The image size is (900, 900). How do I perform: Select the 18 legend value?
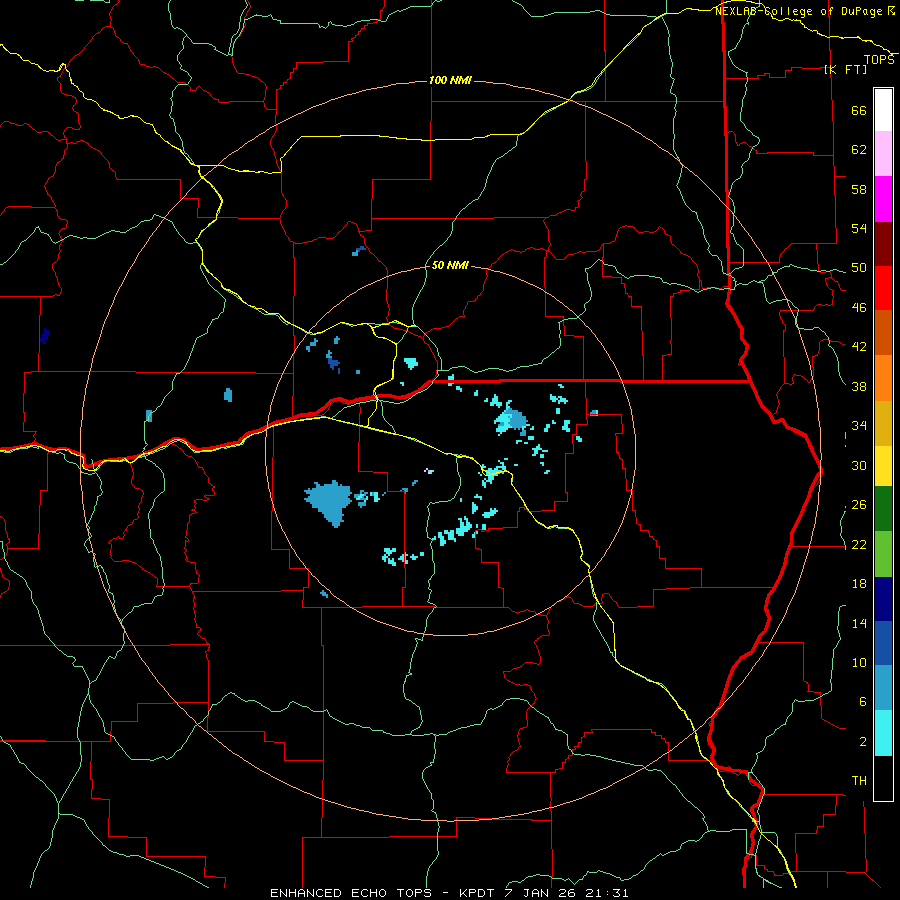(859, 584)
